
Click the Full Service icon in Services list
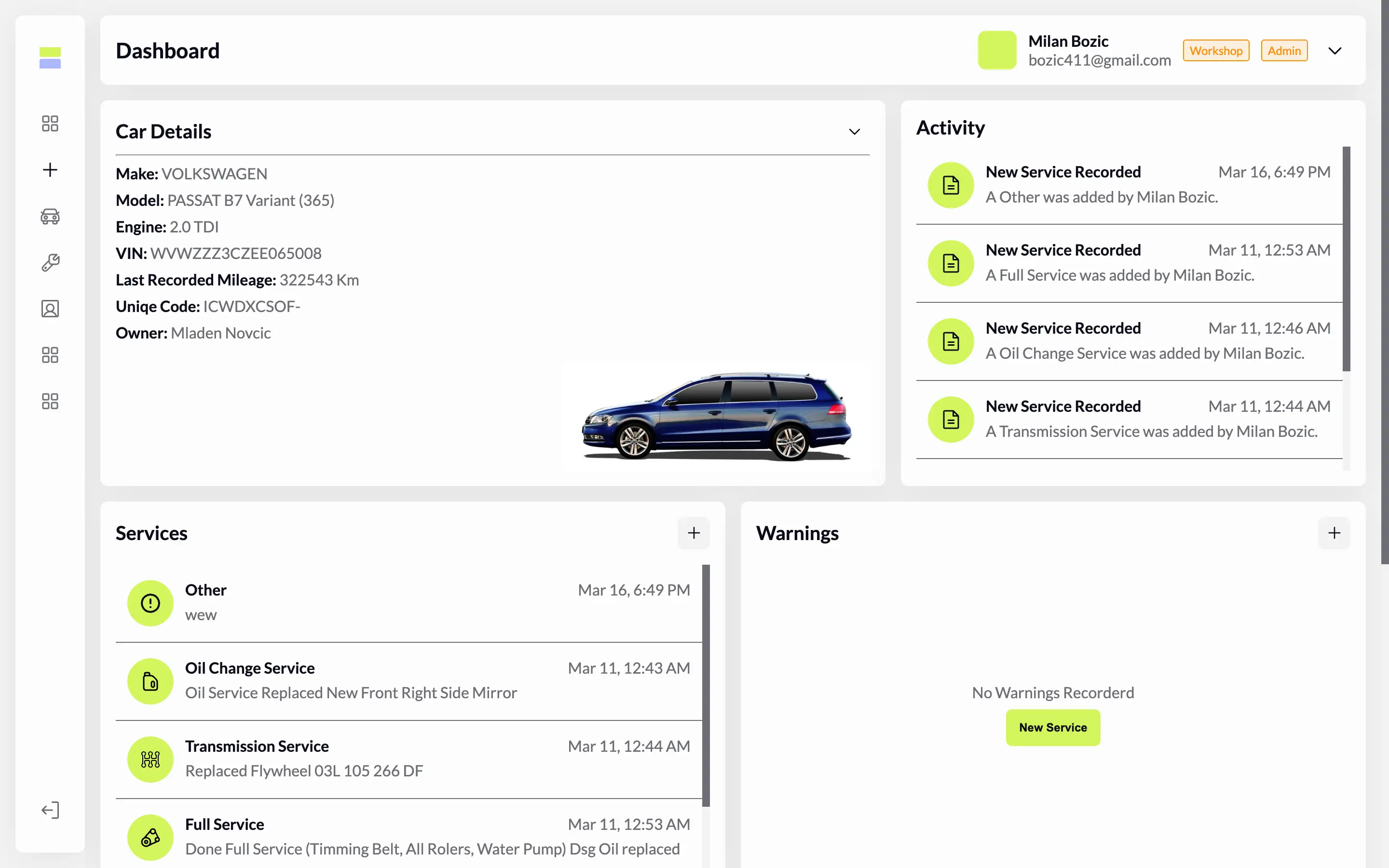coord(150,837)
